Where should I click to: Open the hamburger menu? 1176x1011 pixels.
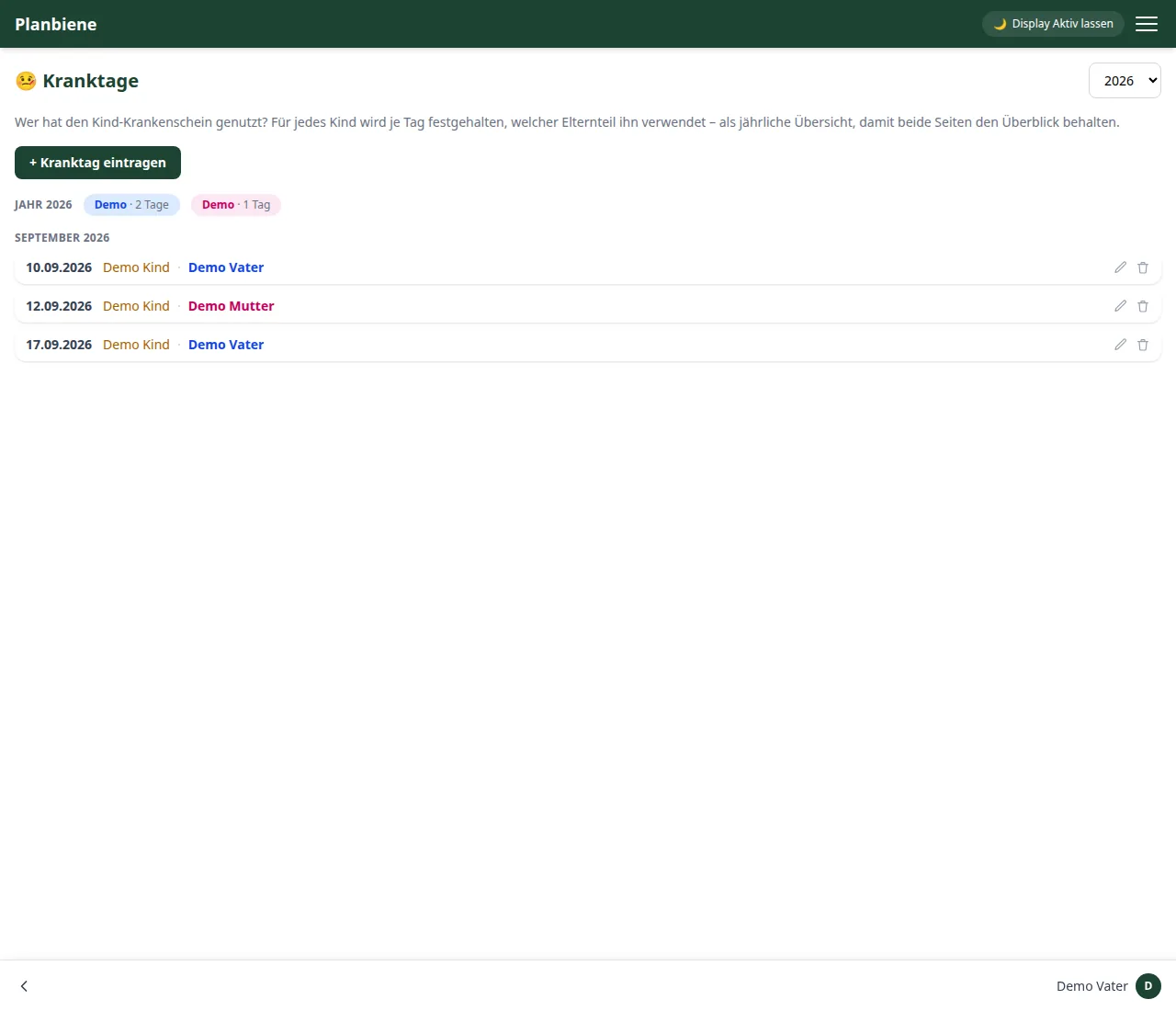1147,24
